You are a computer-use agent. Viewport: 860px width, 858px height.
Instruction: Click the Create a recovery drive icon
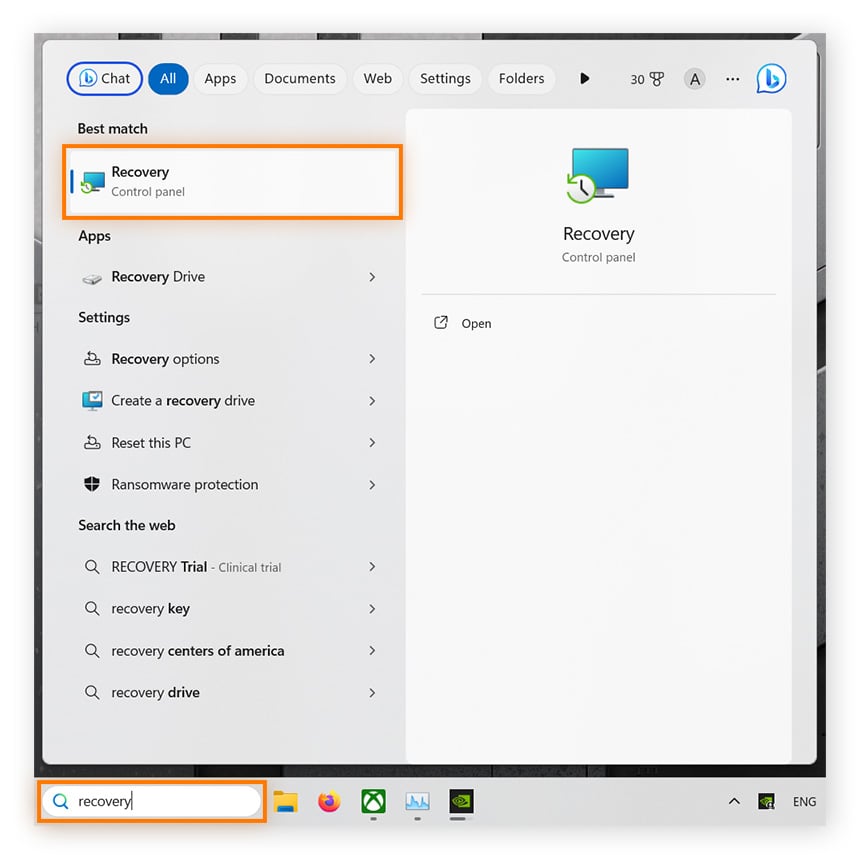91,400
